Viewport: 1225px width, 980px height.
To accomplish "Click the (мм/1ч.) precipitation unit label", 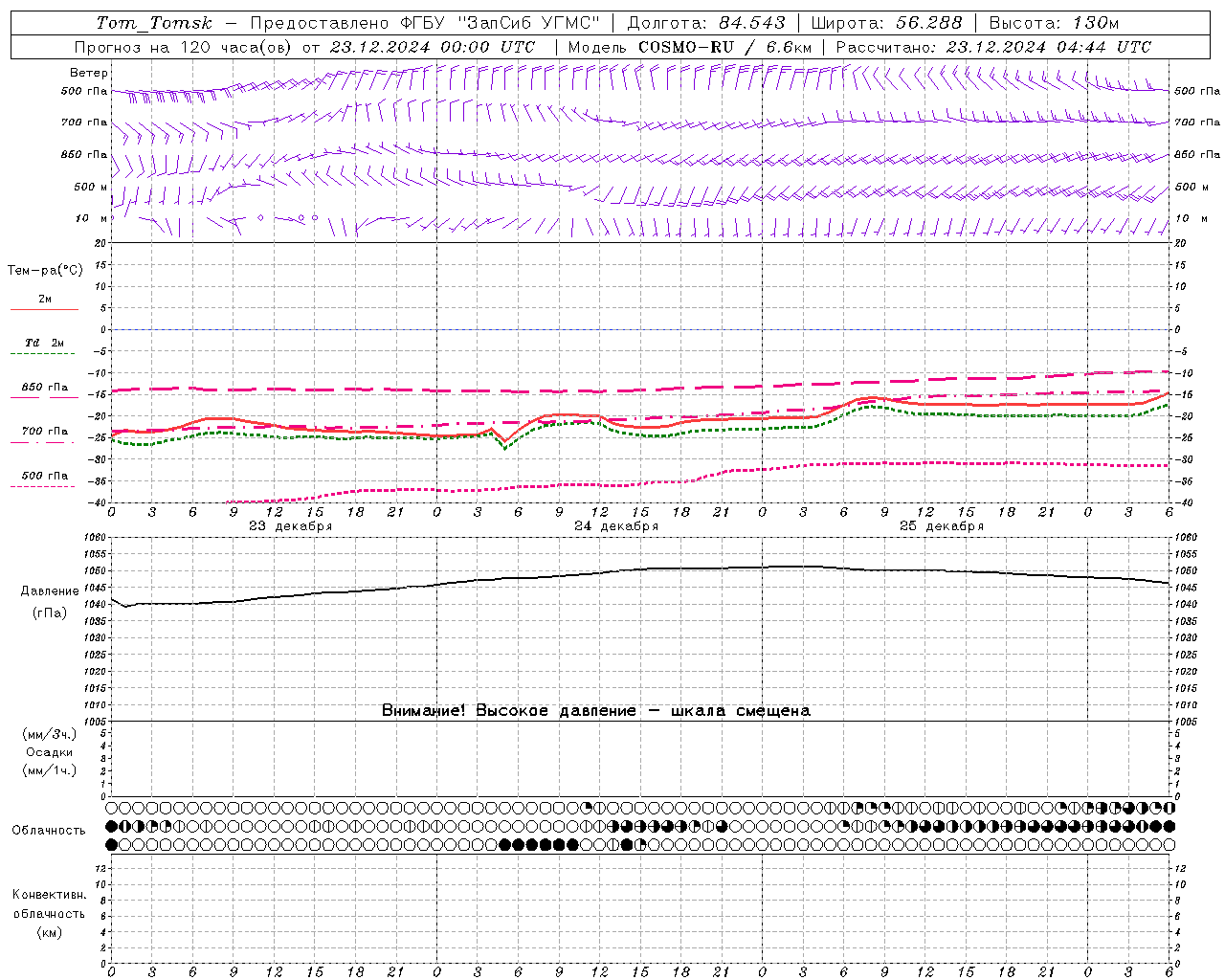I will click(x=49, y=770).
